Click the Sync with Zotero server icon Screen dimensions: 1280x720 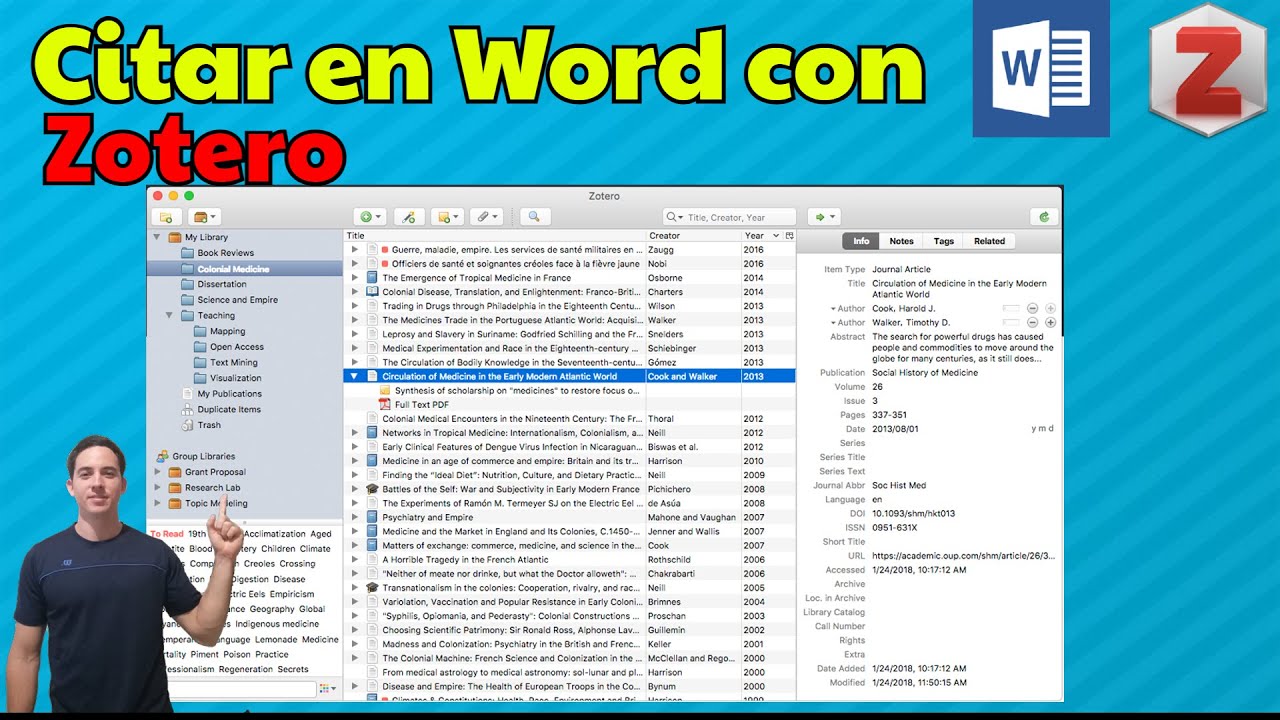(x=1045, y=216)
